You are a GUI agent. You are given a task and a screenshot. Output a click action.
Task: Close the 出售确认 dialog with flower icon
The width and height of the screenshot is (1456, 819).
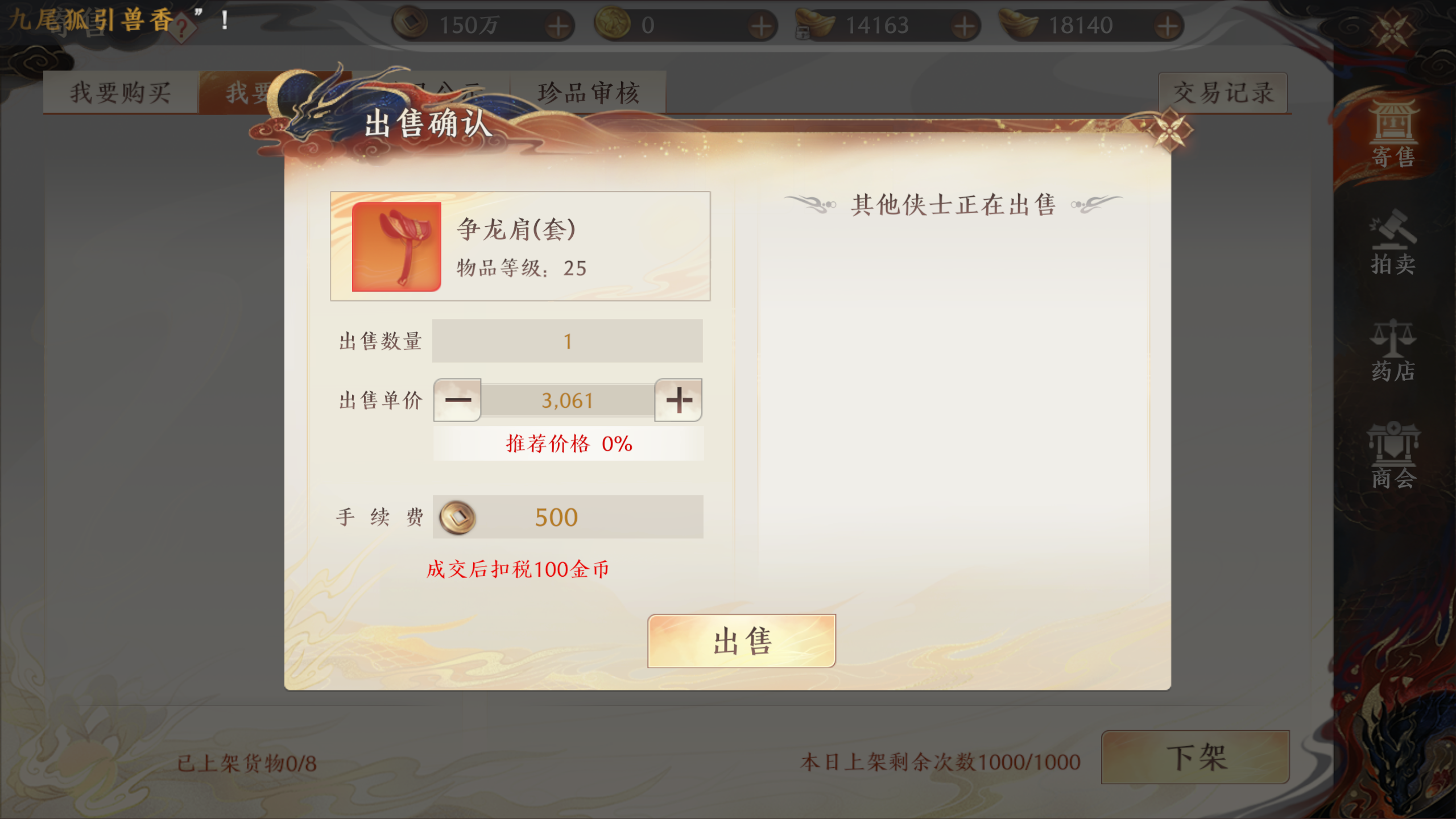point(1169,131)
